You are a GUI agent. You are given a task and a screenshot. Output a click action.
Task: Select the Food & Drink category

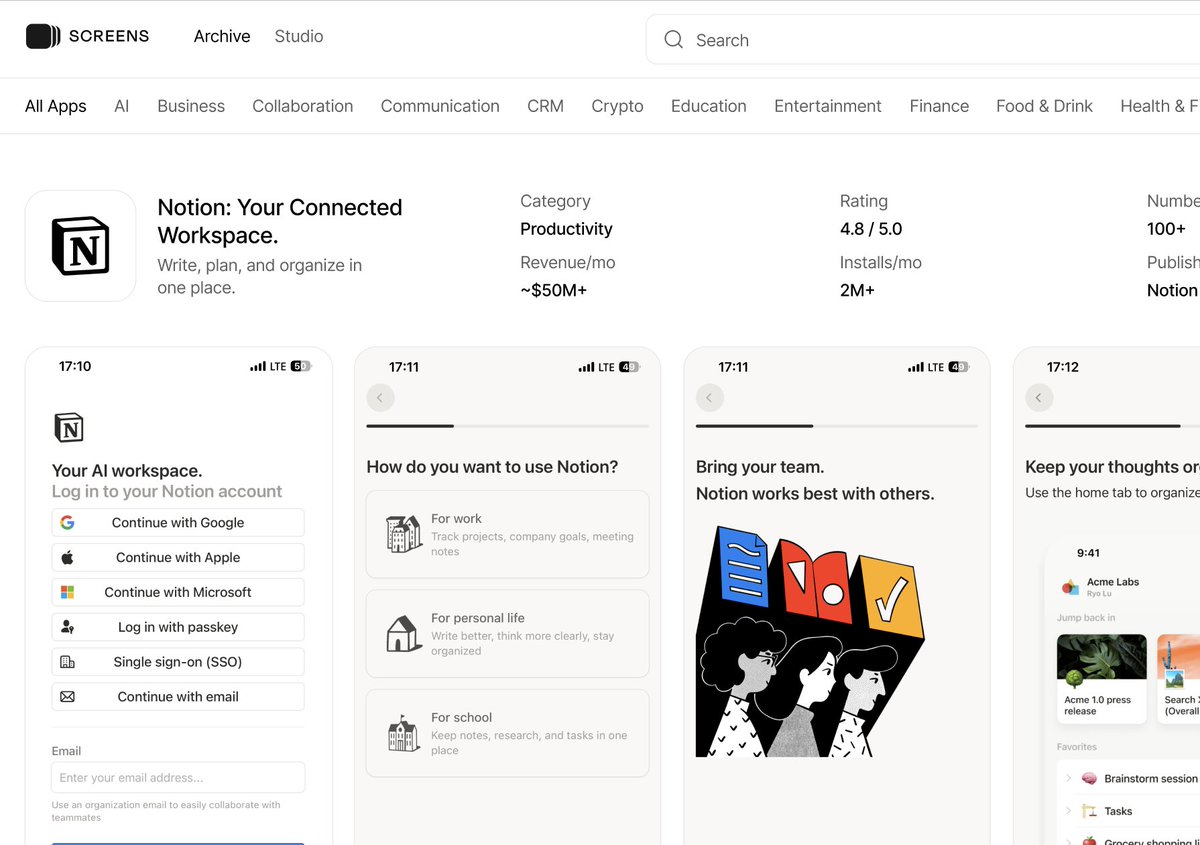click(x=1044, y=106)
